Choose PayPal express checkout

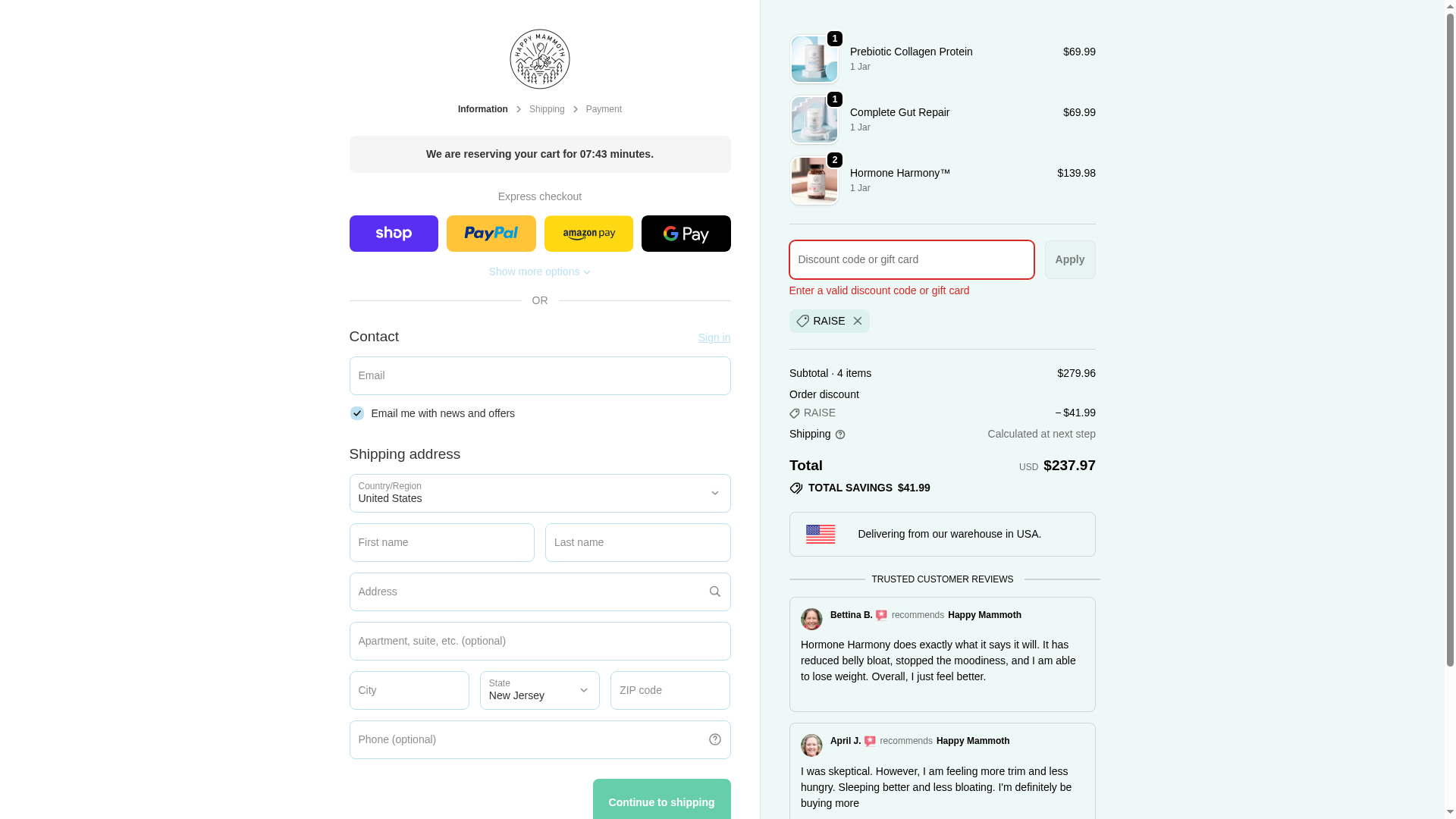[491, 234]
